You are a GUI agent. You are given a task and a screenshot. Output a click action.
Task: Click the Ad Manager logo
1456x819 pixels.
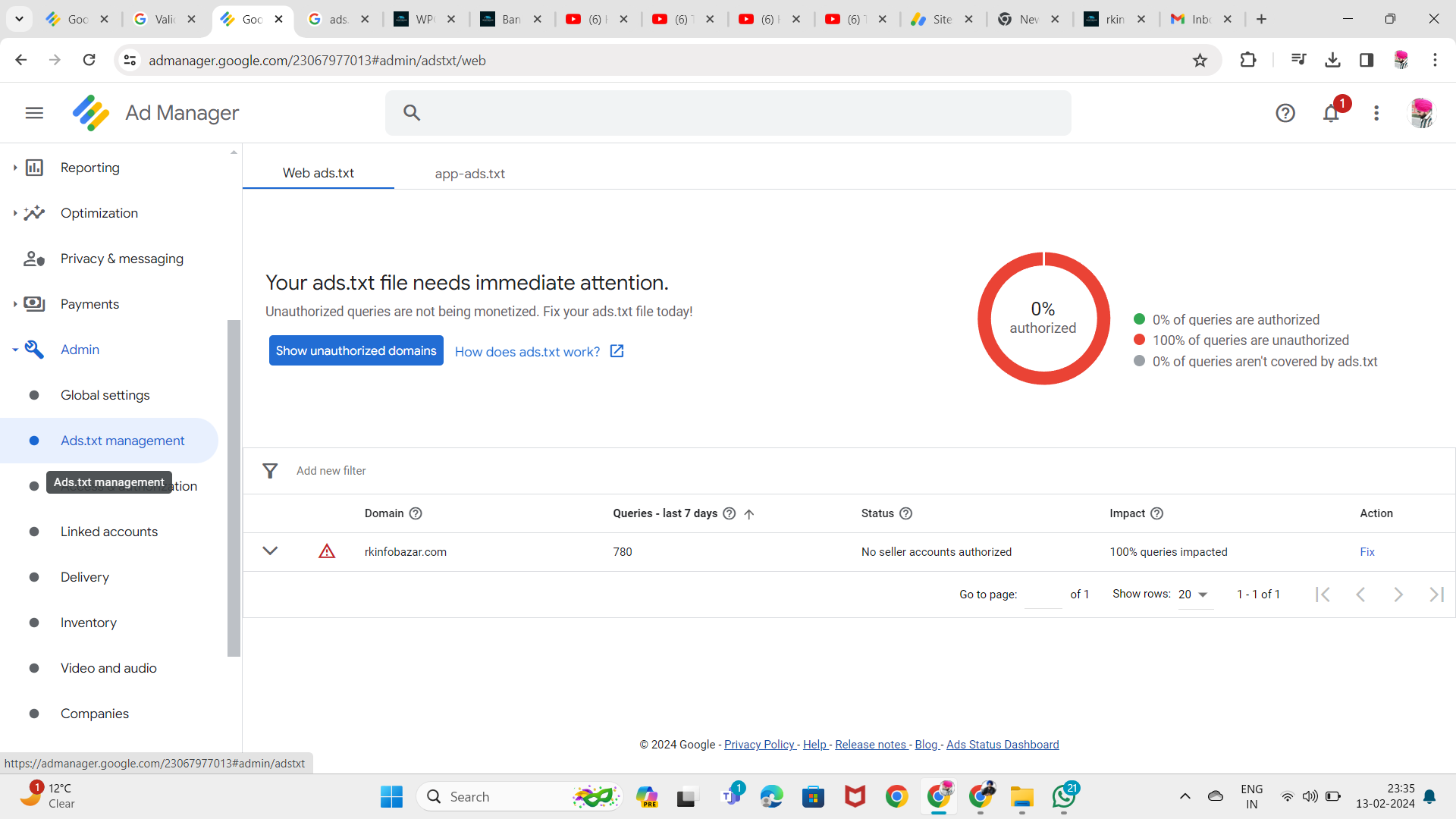pyautogui.click(x=91, y=113)
